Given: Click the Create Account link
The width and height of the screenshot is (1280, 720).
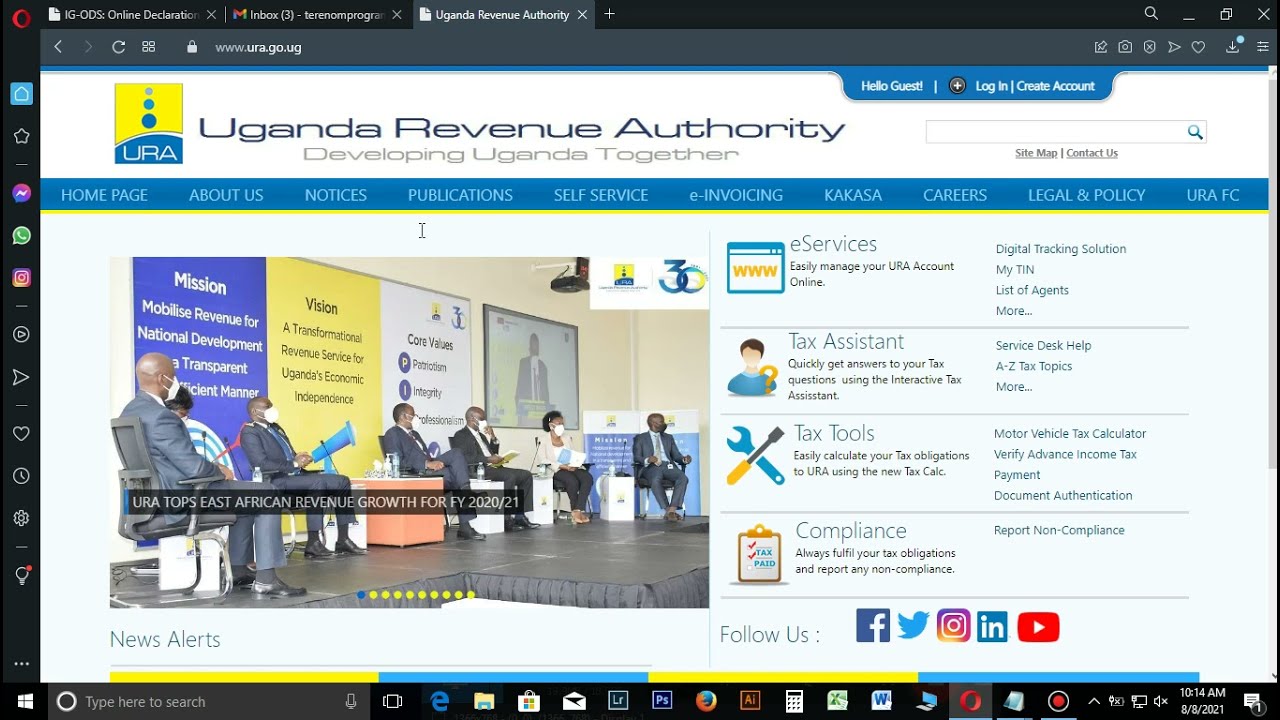Looking at the screenshot, I should (x=1055, y=86).
